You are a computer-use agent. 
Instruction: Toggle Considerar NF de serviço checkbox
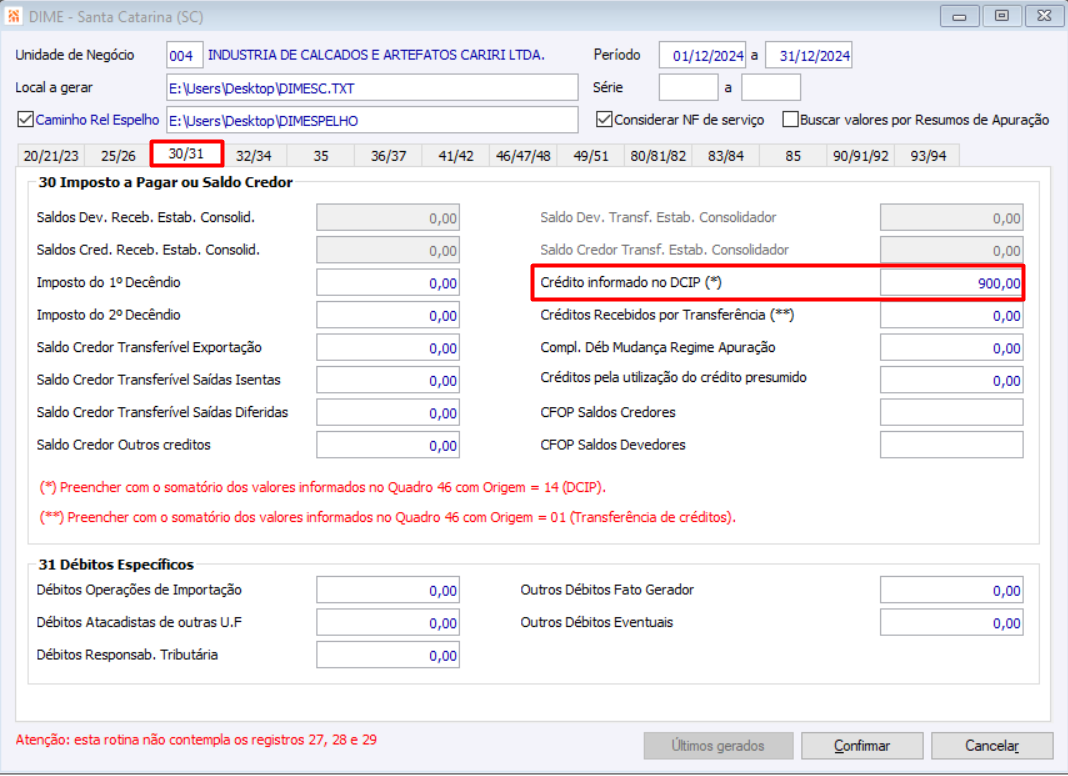click(604, 120)
